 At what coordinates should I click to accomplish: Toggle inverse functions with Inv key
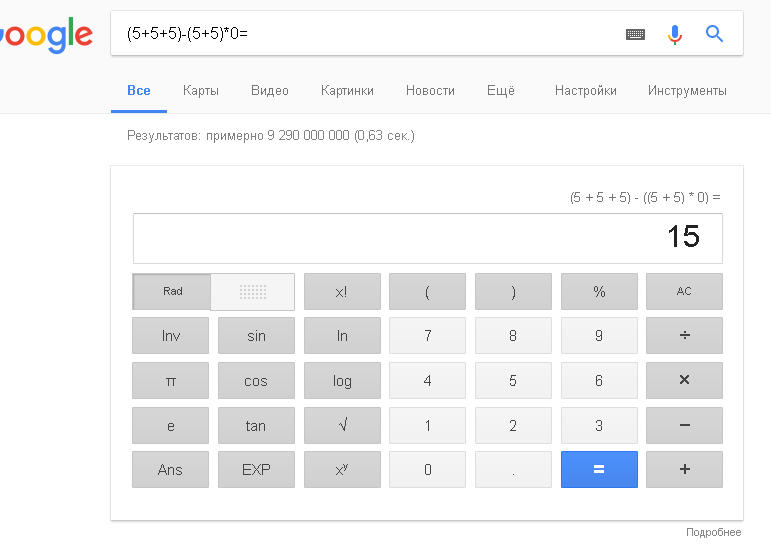[x=170, y=335]
